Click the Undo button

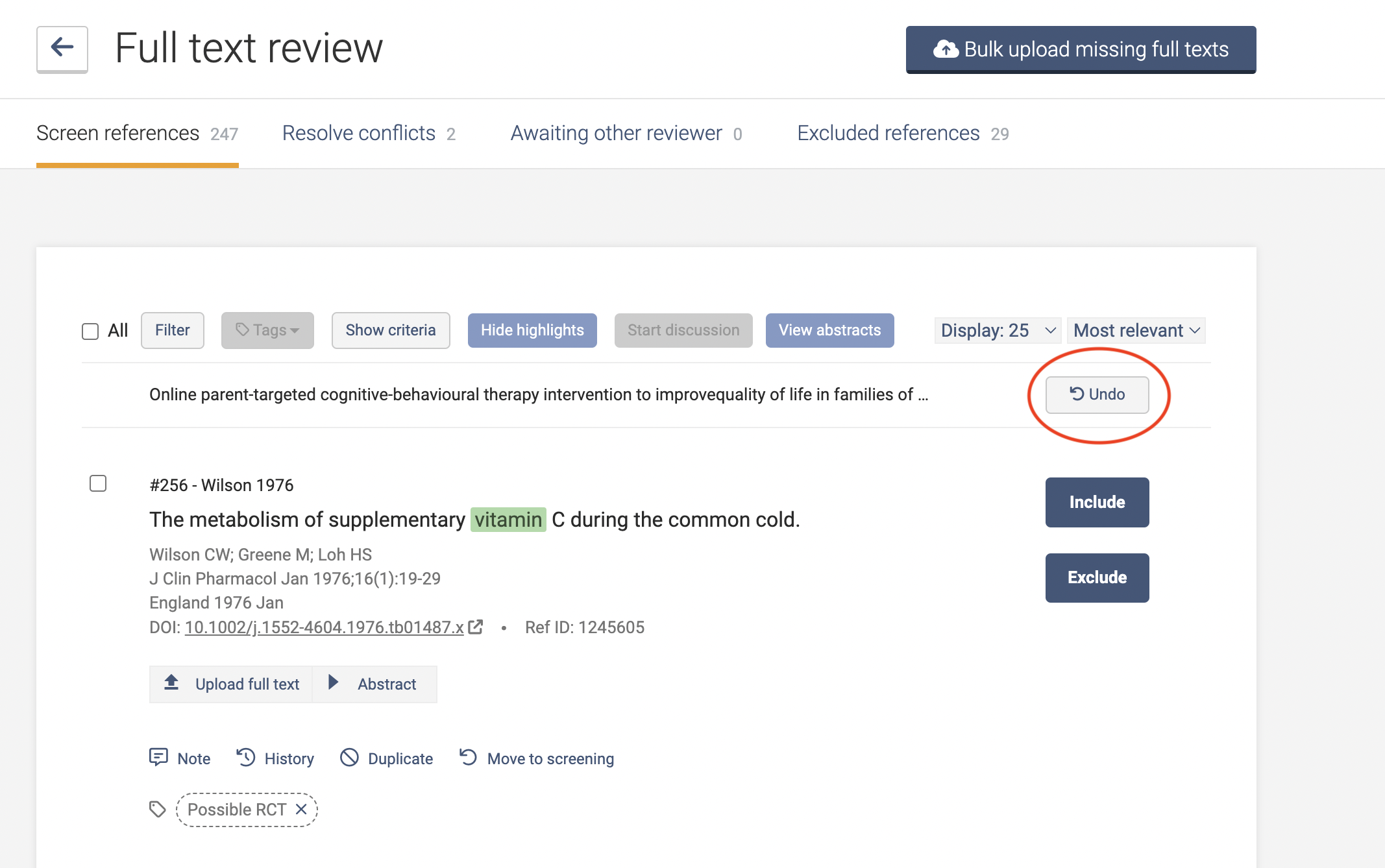1097,394
